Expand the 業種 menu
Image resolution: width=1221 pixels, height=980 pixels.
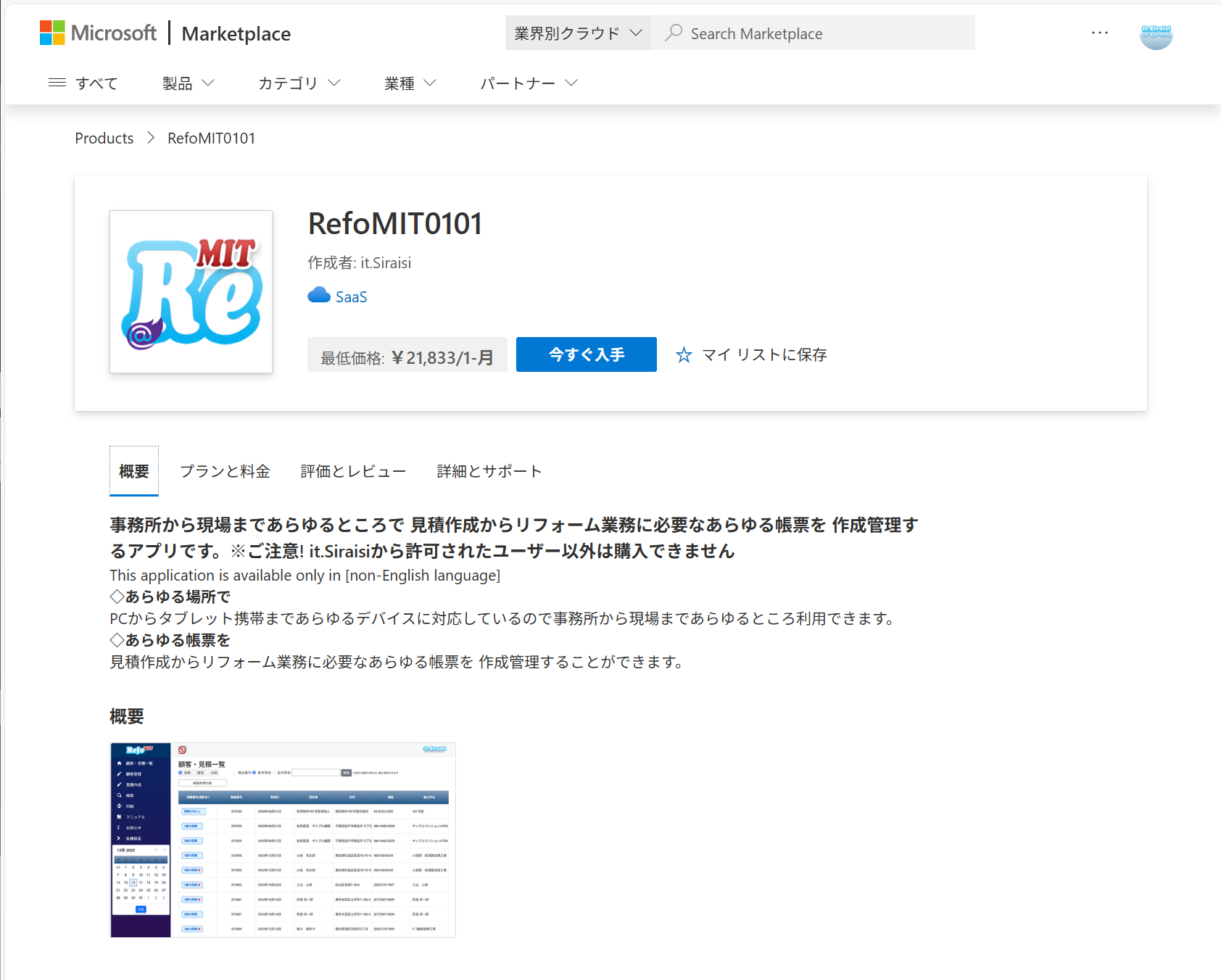[410, 83]
